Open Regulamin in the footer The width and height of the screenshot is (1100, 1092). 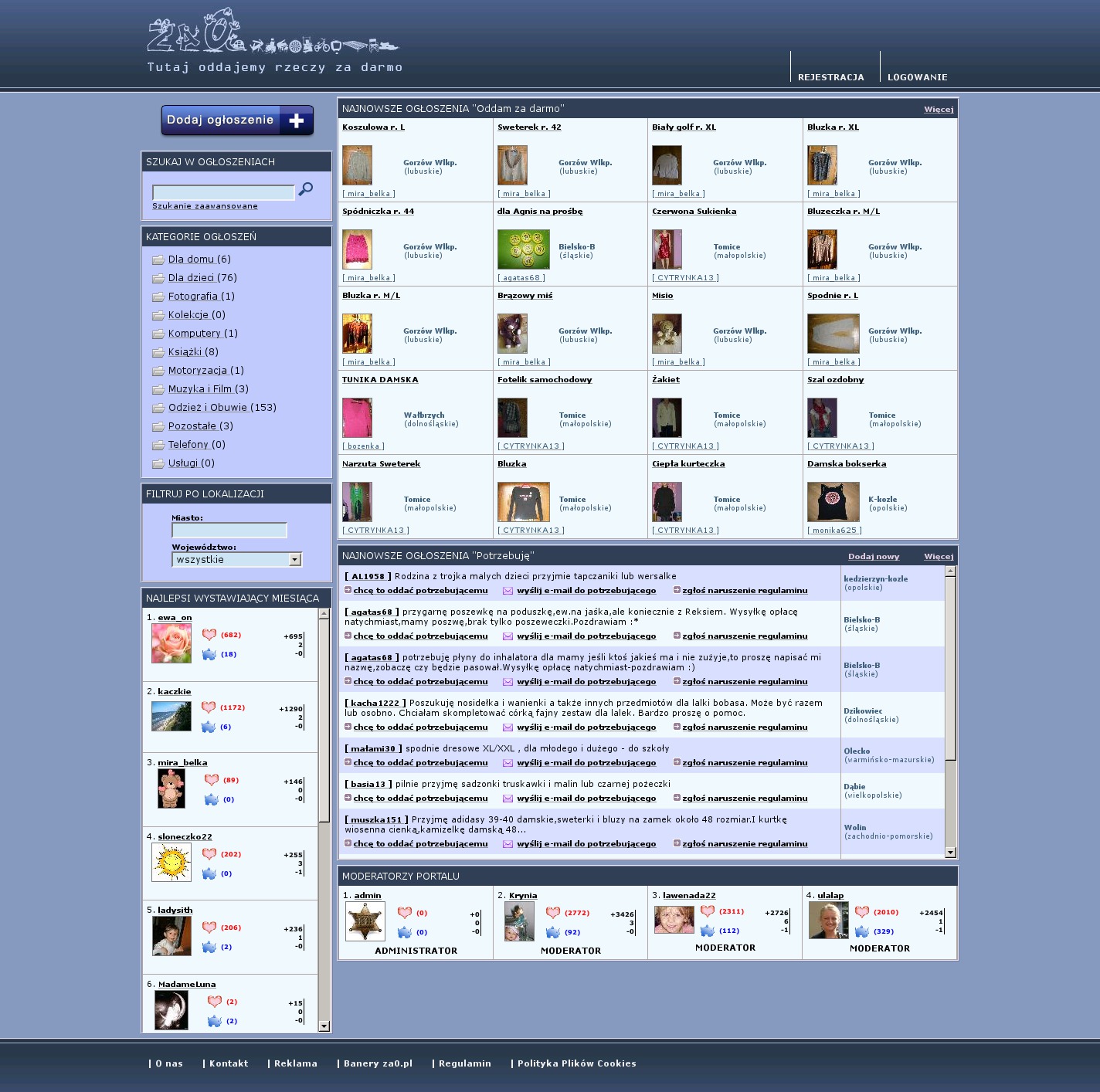[464, 1063]
